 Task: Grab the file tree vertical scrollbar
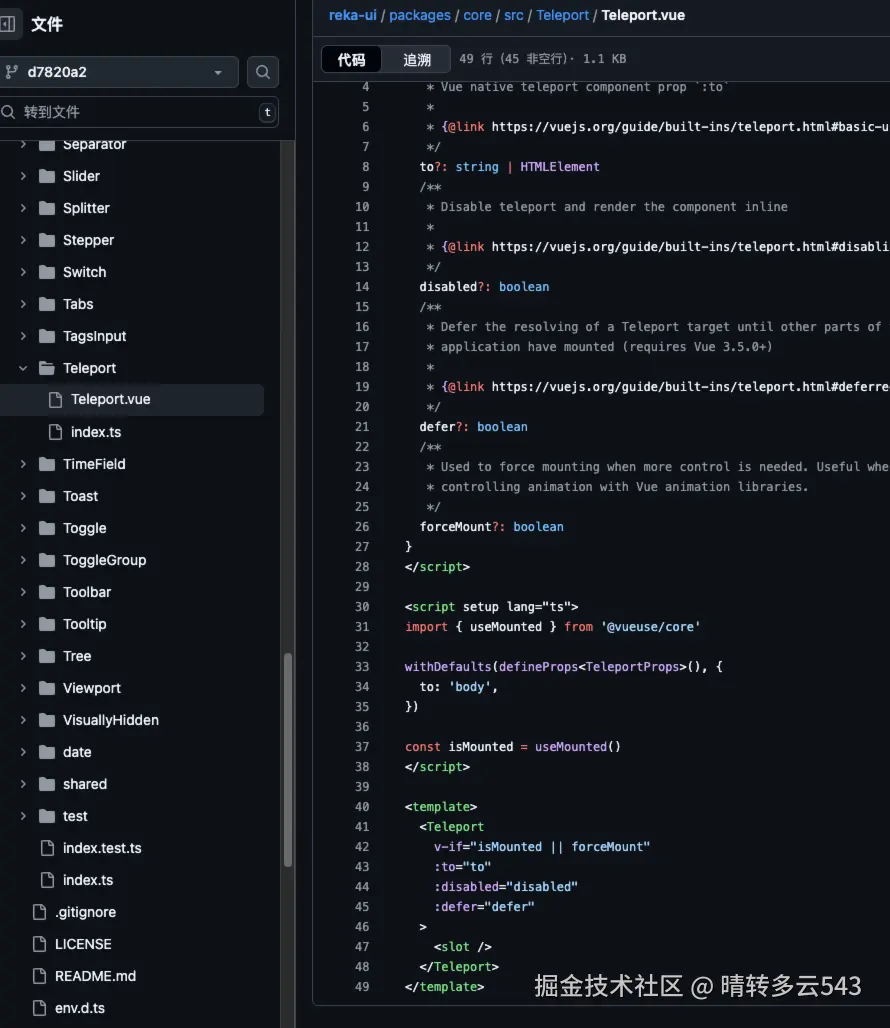coord(287,760)
